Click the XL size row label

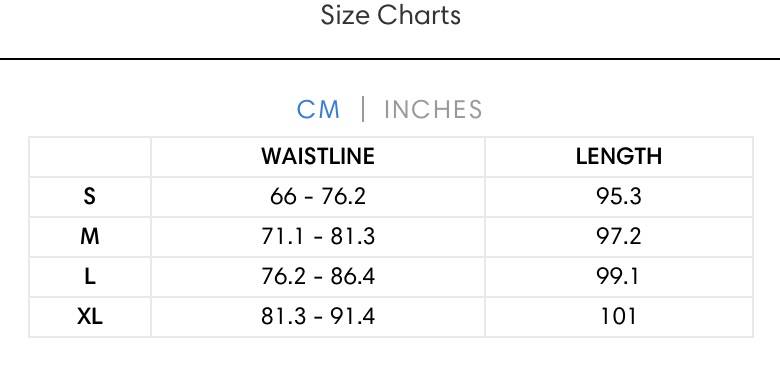point(90,317)
